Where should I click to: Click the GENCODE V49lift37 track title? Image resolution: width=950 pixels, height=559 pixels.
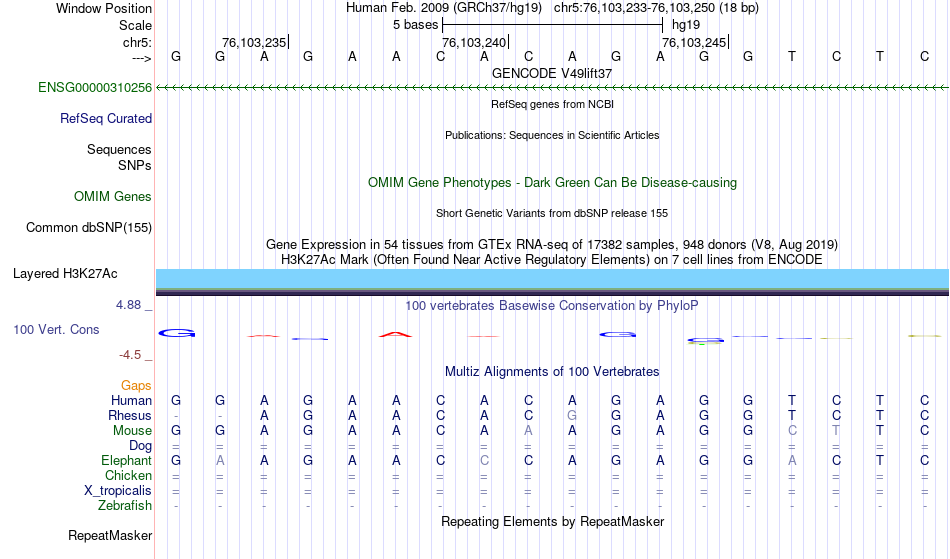pyautogui.click(x=552, y=73)
